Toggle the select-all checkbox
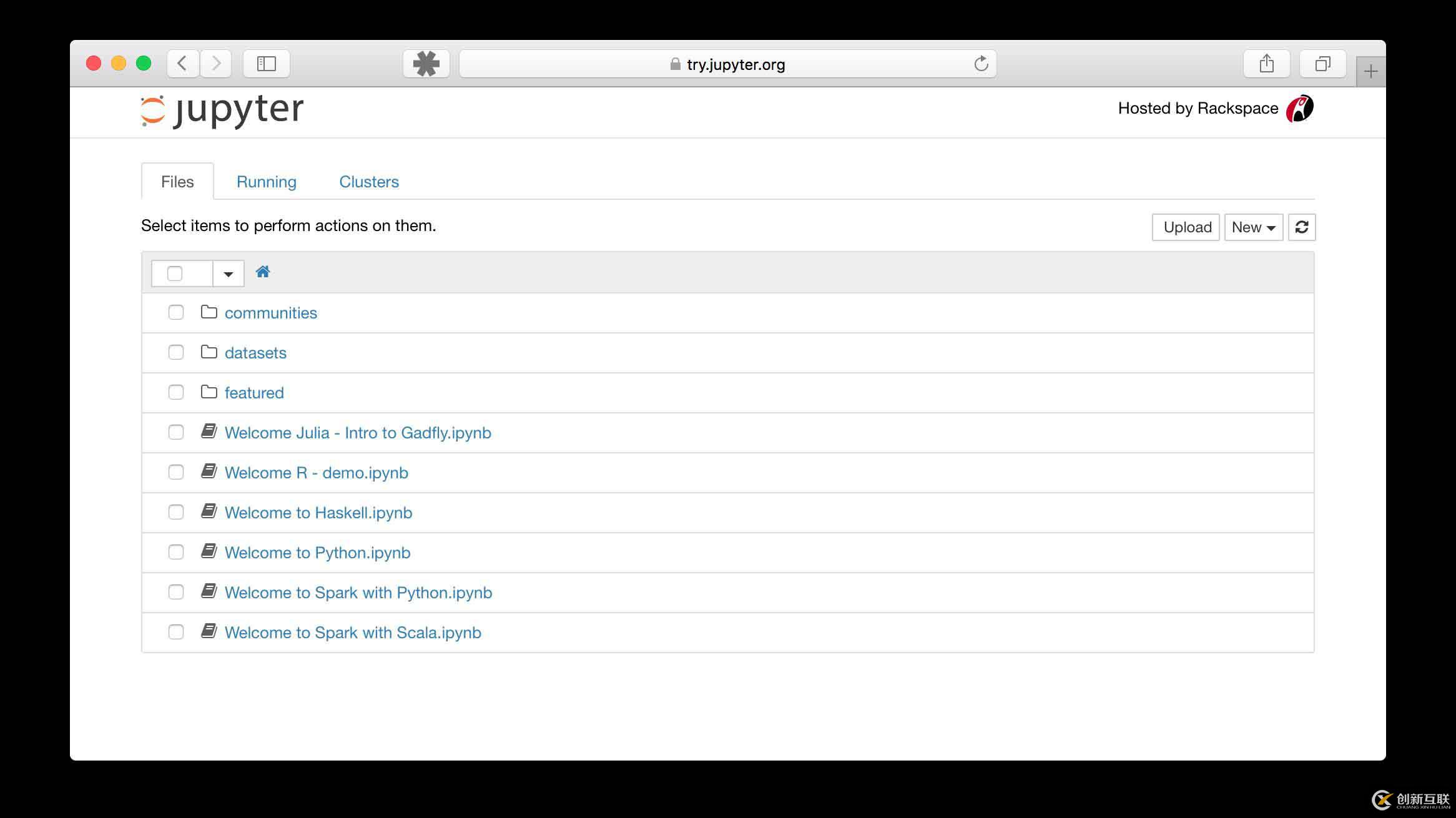The image size is (1456, 818). coord(175,273)
